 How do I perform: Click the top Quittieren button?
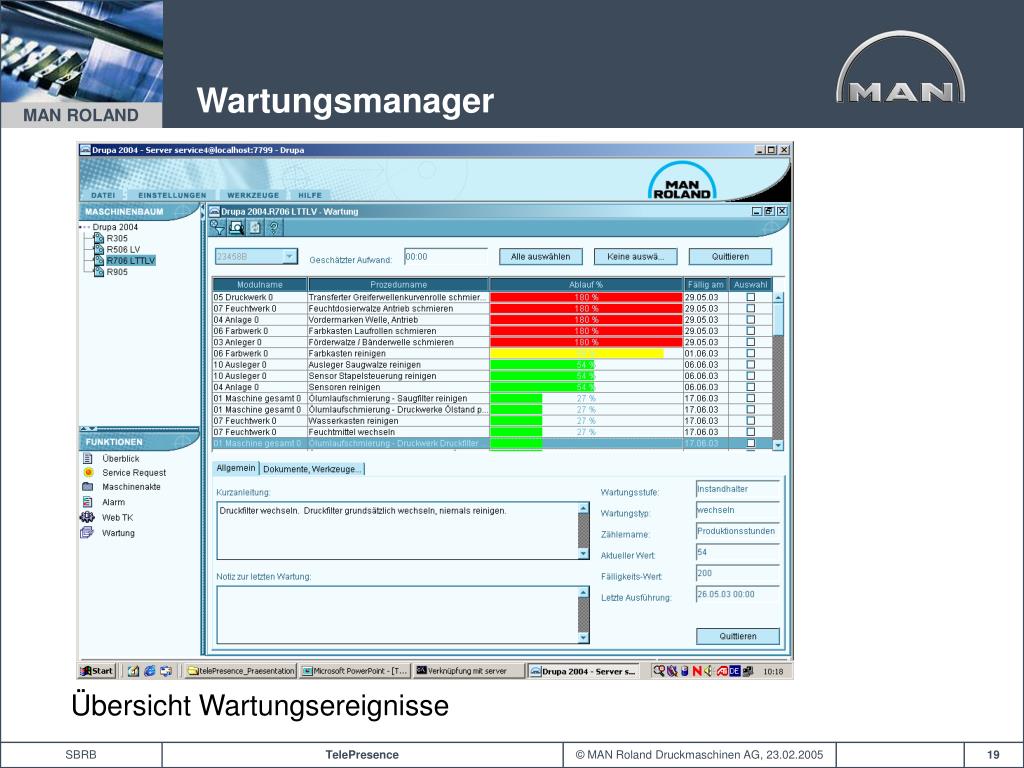[730, 257]
